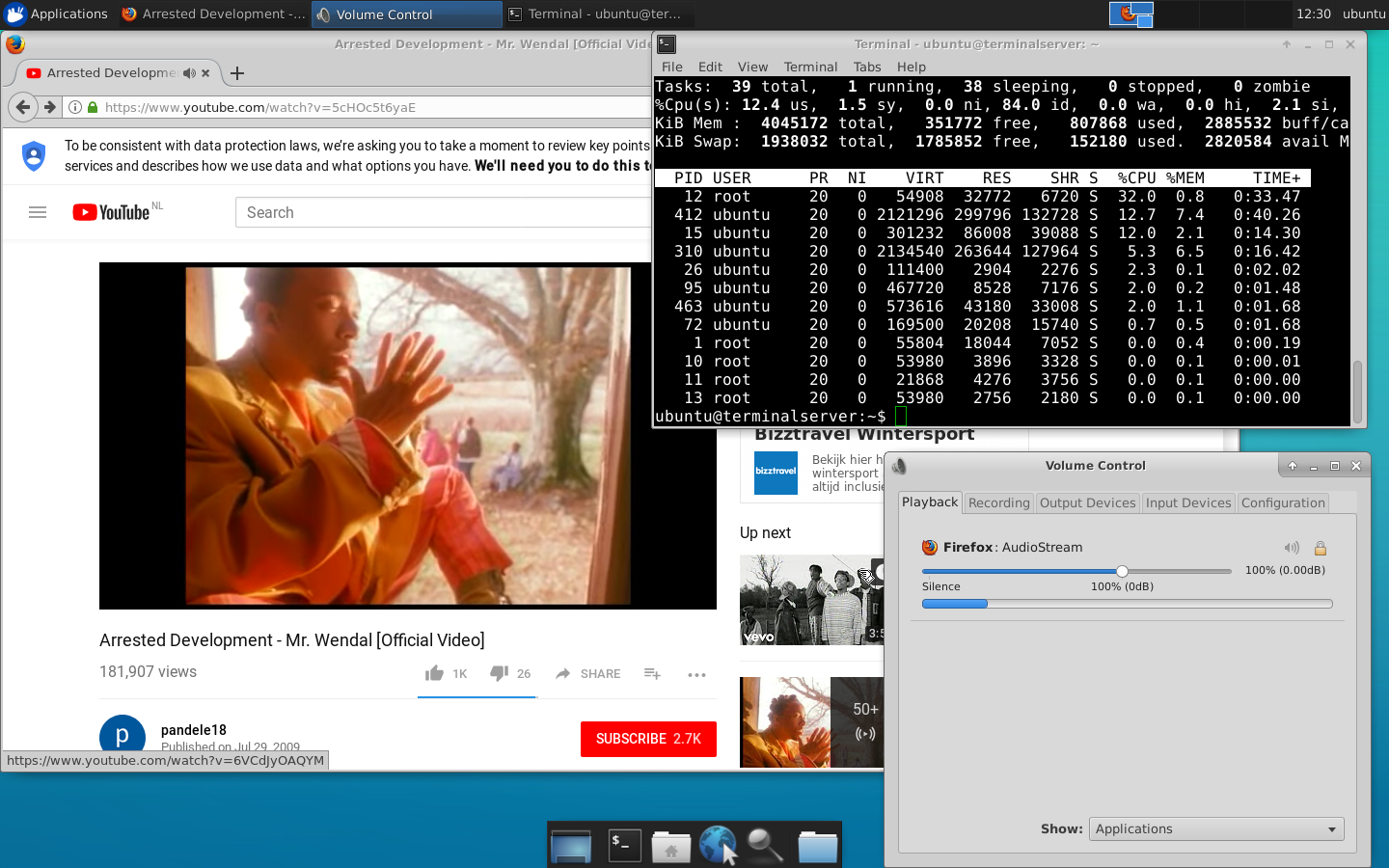The image size is (1389, 868).
Task: Open the Help menu in Terminal
Action: pyautogui.click(x=911, y=67)
